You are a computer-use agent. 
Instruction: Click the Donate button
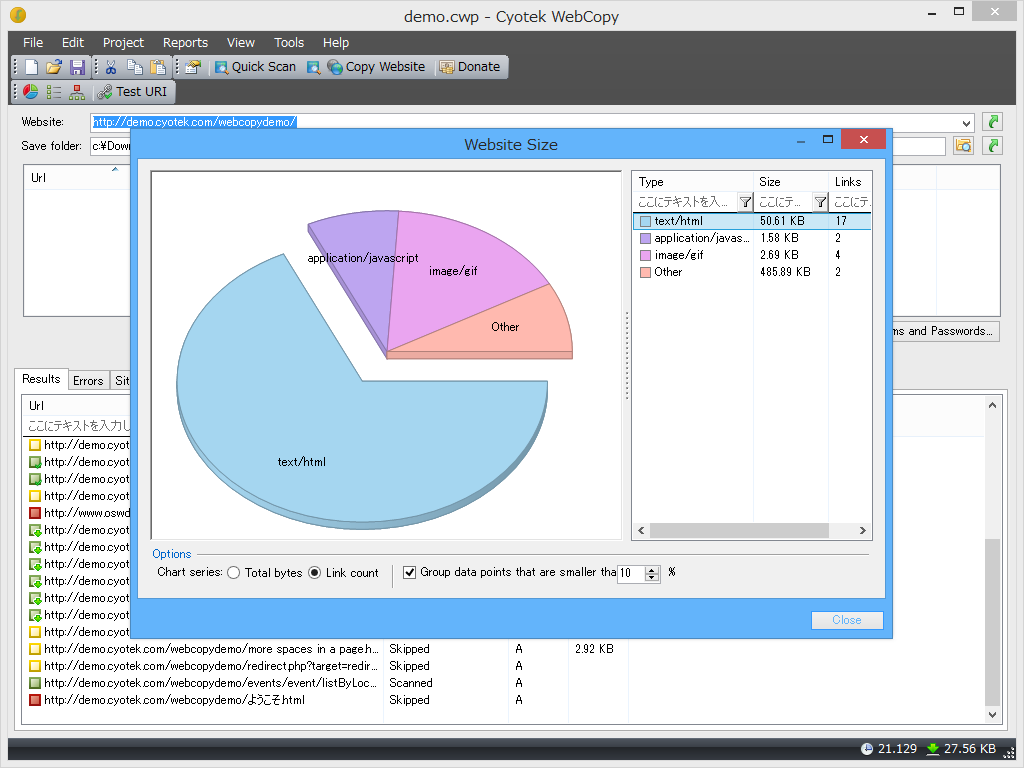pyautogui.click(x=470, y=67)
